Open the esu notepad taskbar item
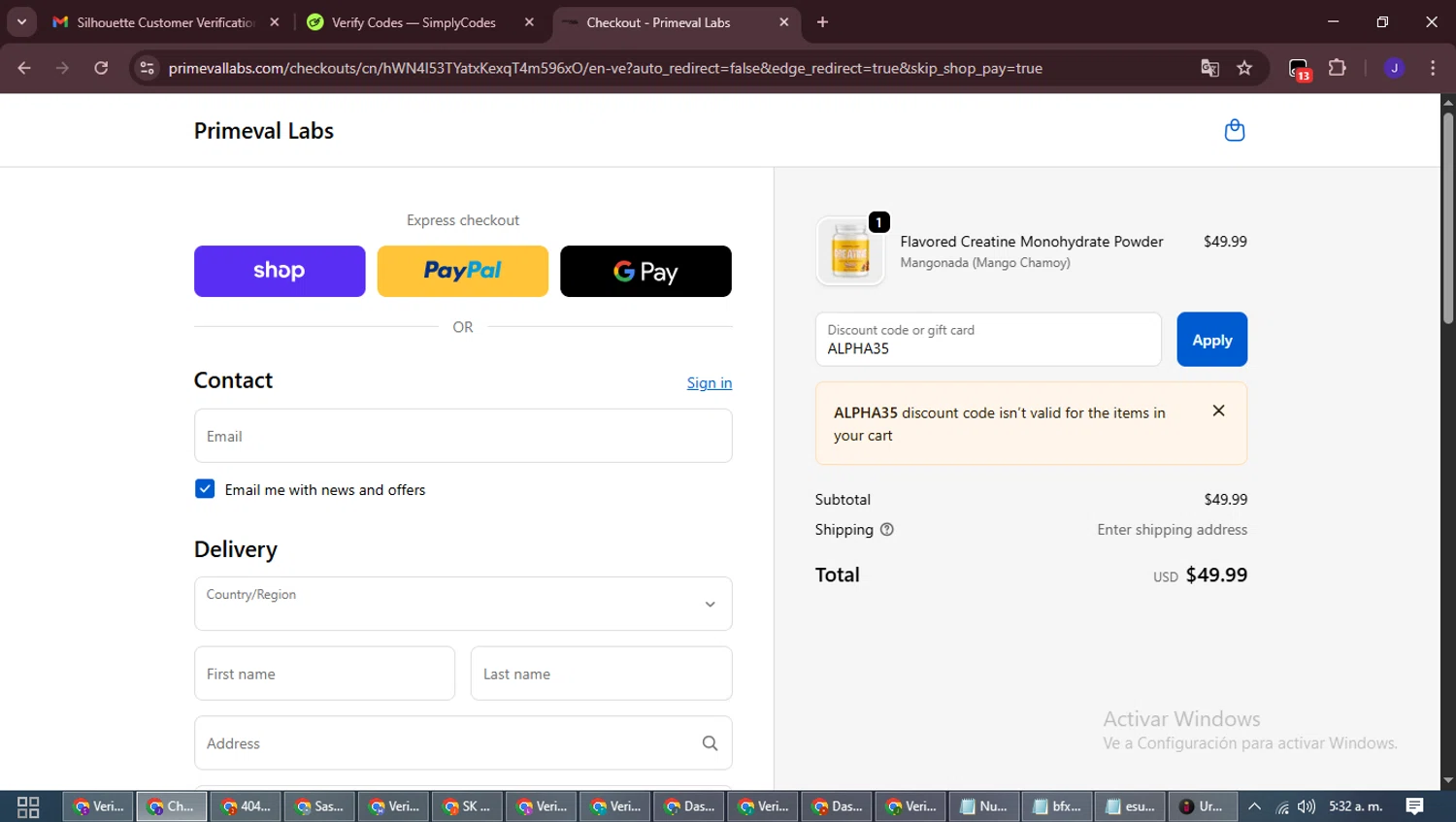 (x=1131, y=806)
